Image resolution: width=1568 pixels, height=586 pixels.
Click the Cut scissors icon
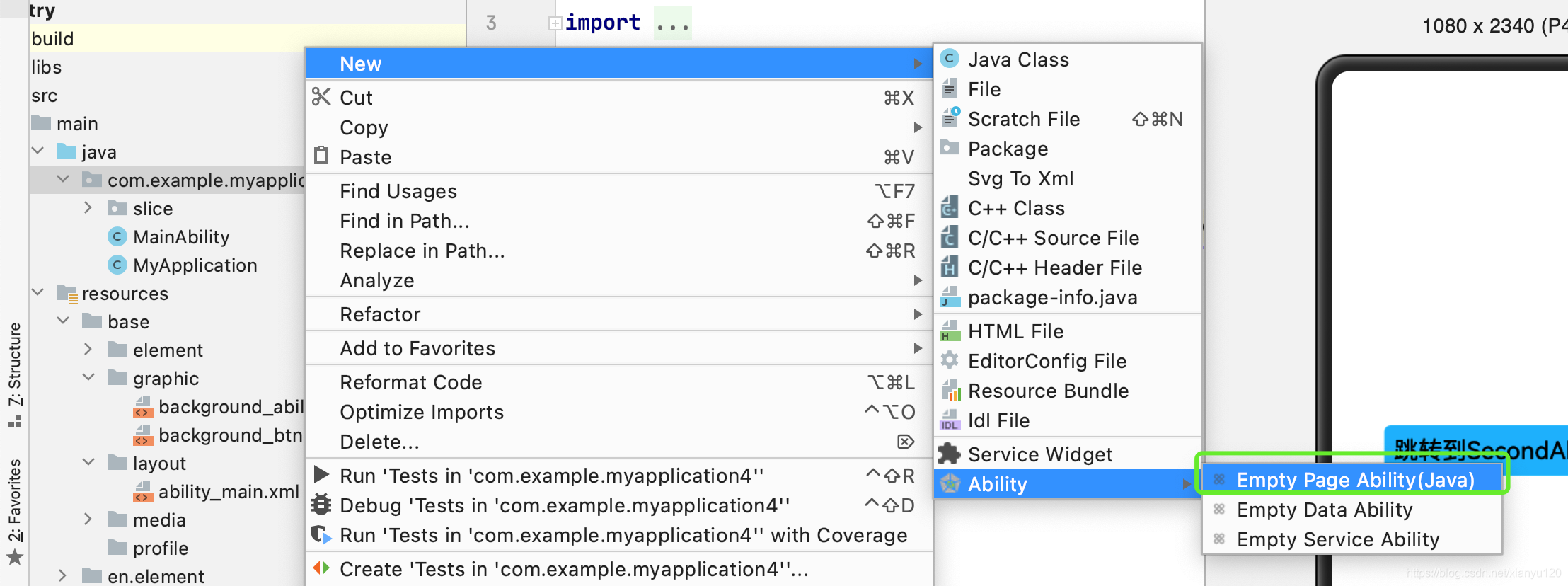[321, 97]
